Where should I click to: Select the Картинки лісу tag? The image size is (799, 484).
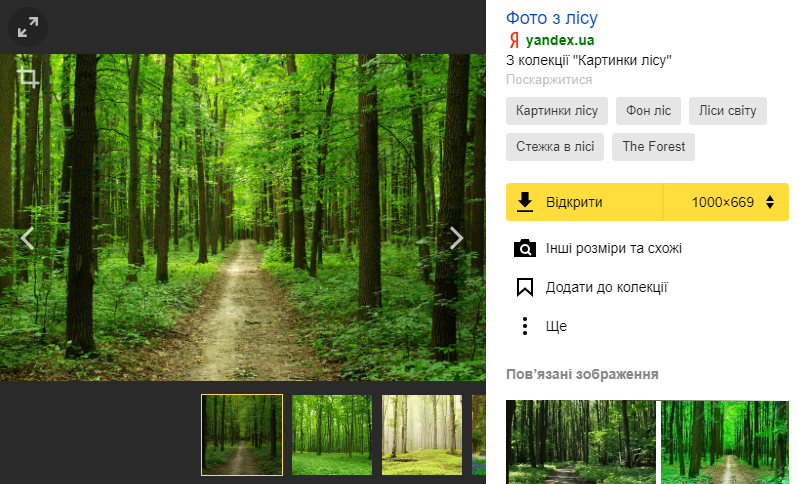557,111
